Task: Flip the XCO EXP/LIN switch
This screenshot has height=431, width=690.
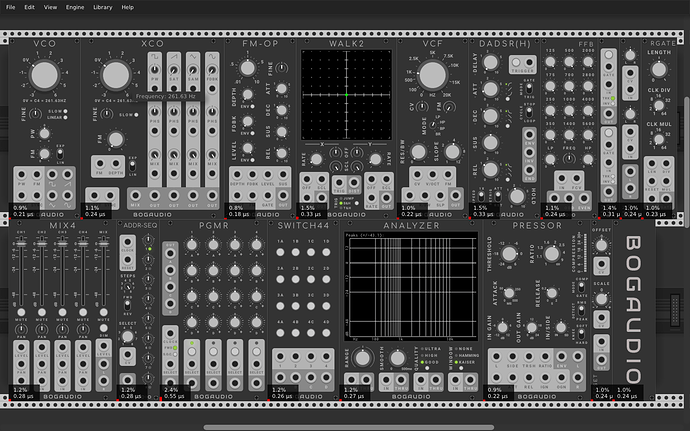Action: point(132,166)
